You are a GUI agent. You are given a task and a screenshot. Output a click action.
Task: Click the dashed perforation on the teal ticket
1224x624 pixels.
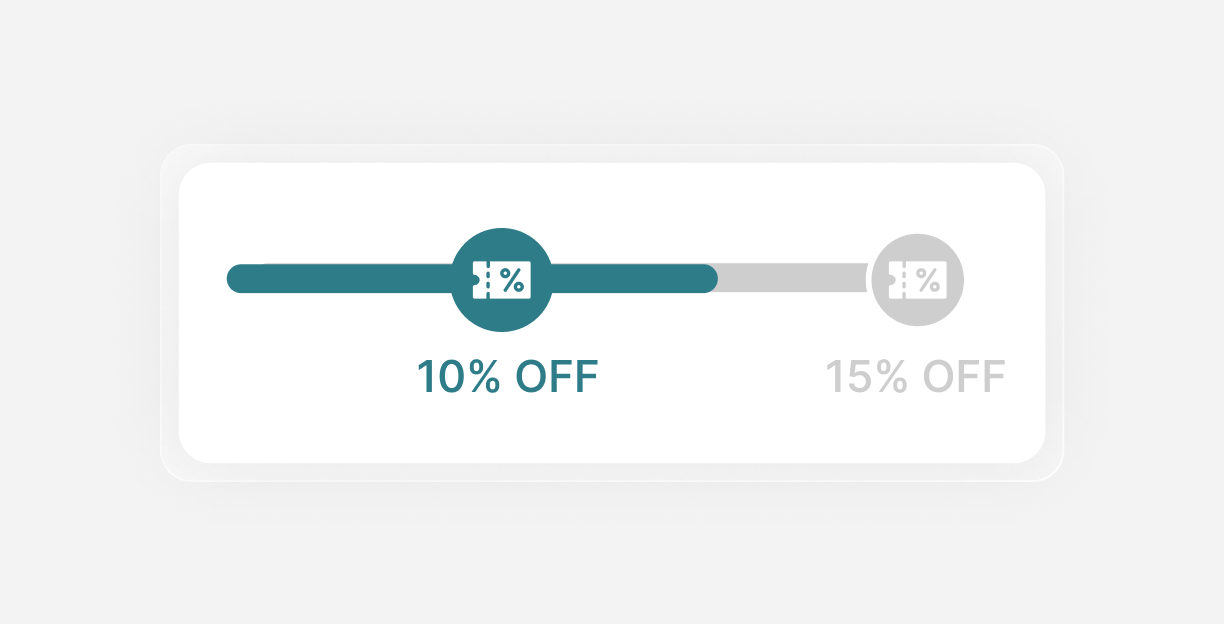click(x=488, y=280)
